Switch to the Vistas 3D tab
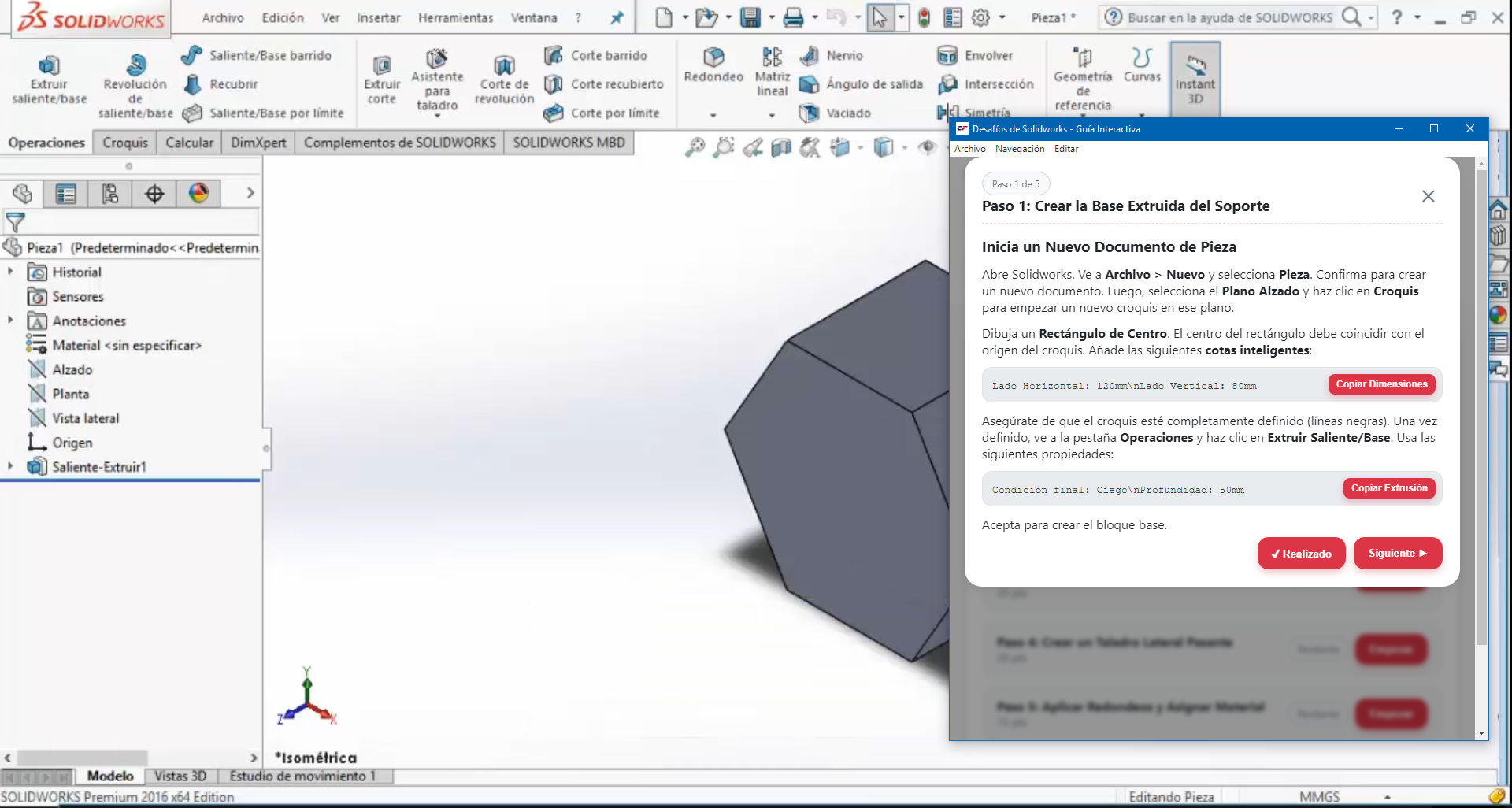 tap(180, 776)
